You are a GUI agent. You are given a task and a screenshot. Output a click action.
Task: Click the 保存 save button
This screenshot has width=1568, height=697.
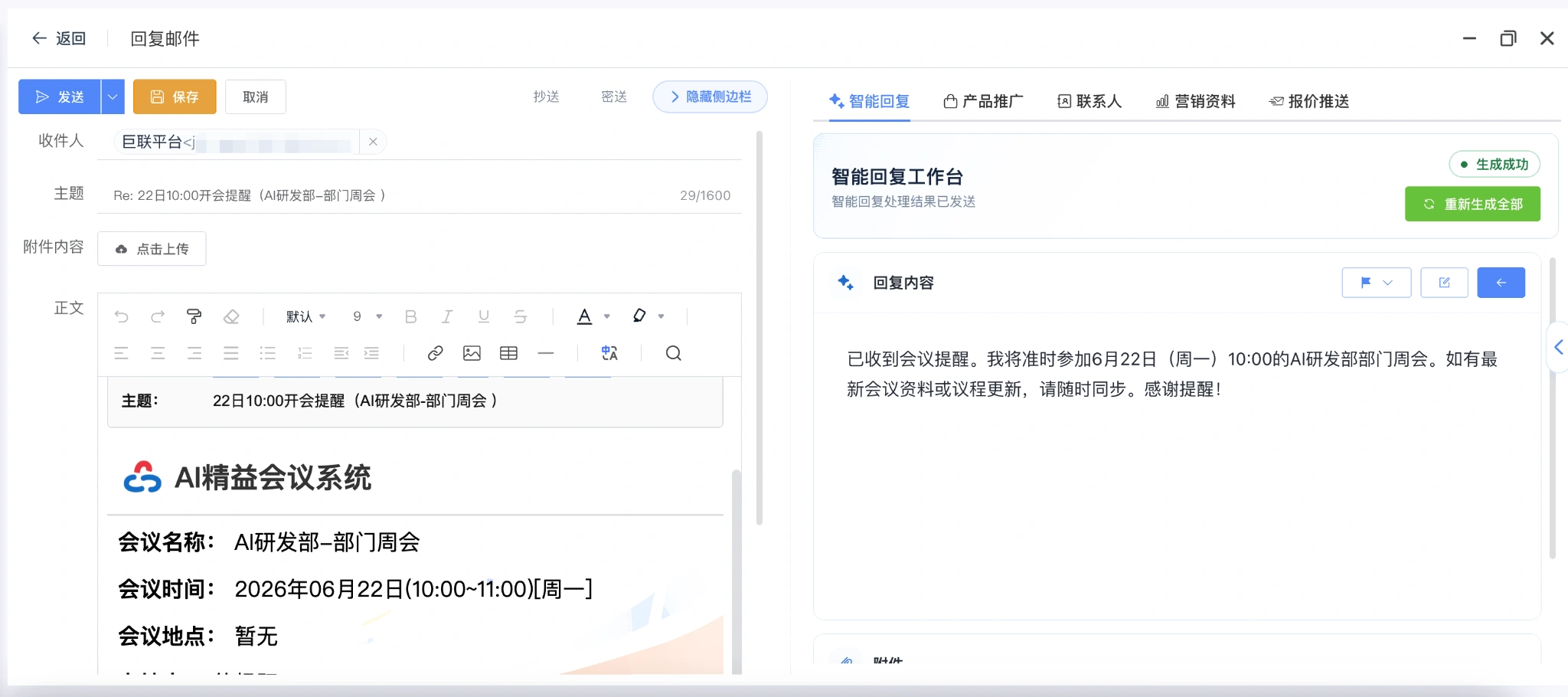tap(175, 97)
